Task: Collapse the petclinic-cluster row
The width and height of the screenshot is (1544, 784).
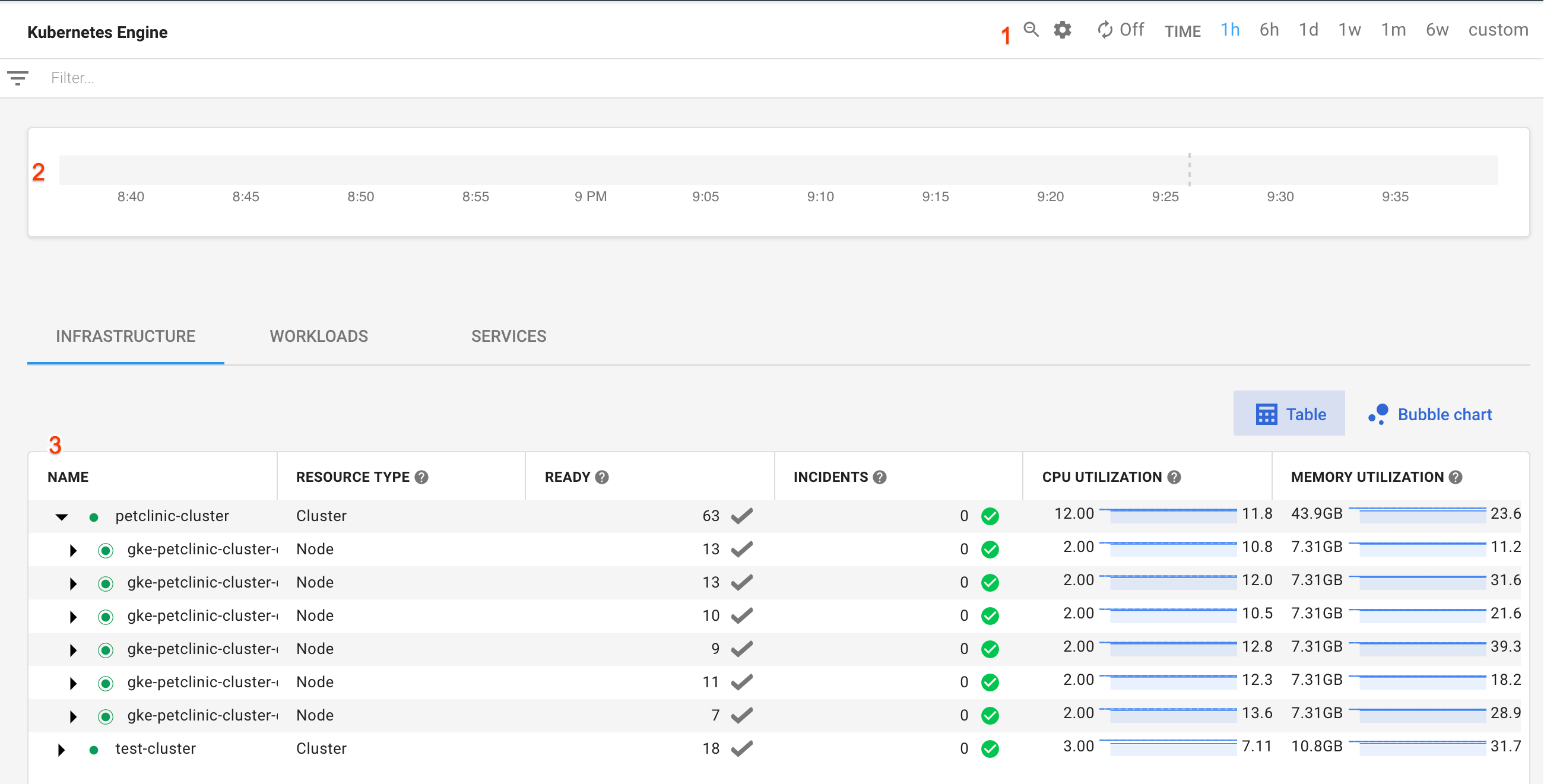Action: coord(62,516)
